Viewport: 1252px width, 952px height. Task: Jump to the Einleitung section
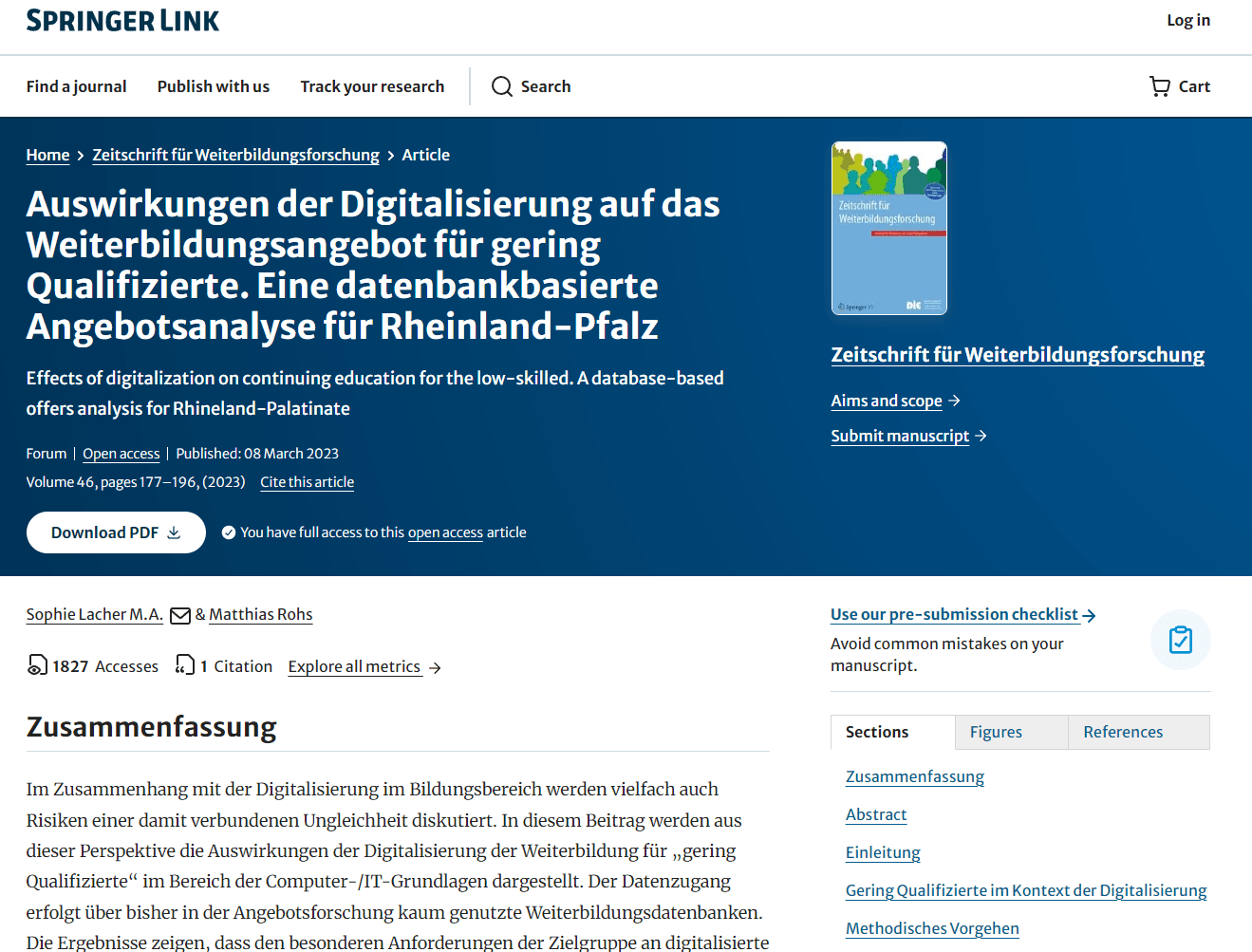[883, 852]
